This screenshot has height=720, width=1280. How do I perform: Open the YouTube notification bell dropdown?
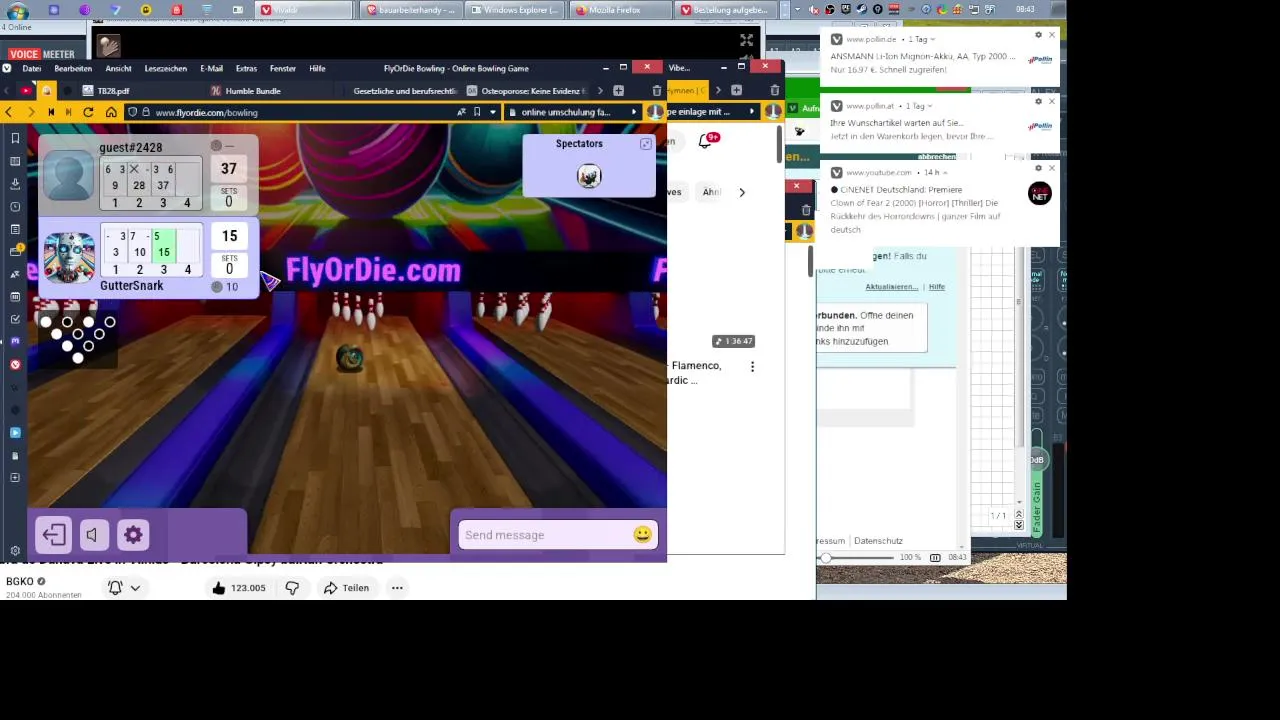(x=124, y=588)
